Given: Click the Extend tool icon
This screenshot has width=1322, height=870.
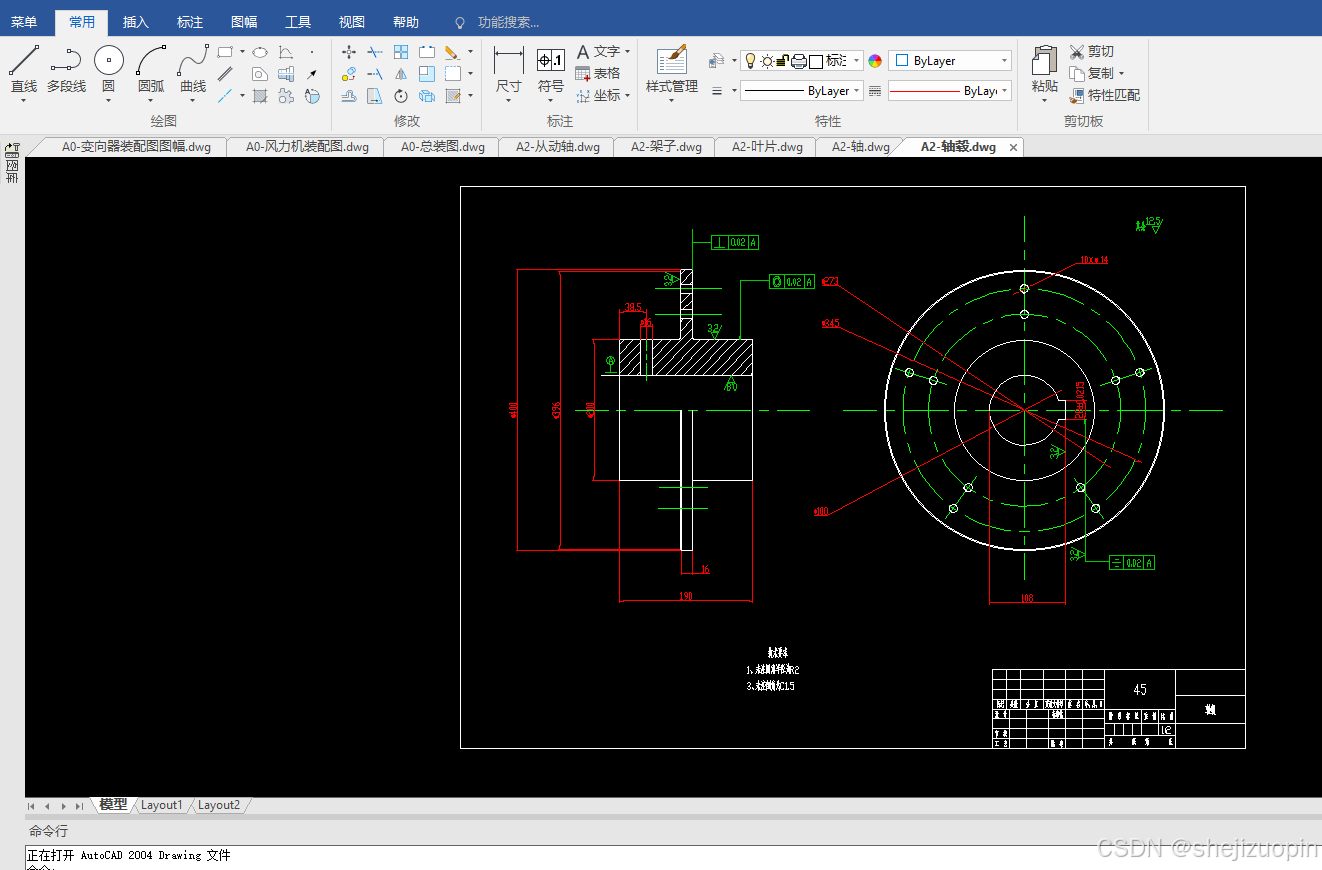Looking at the screenshot, I should pyautogui.click(x=375, y=74).
